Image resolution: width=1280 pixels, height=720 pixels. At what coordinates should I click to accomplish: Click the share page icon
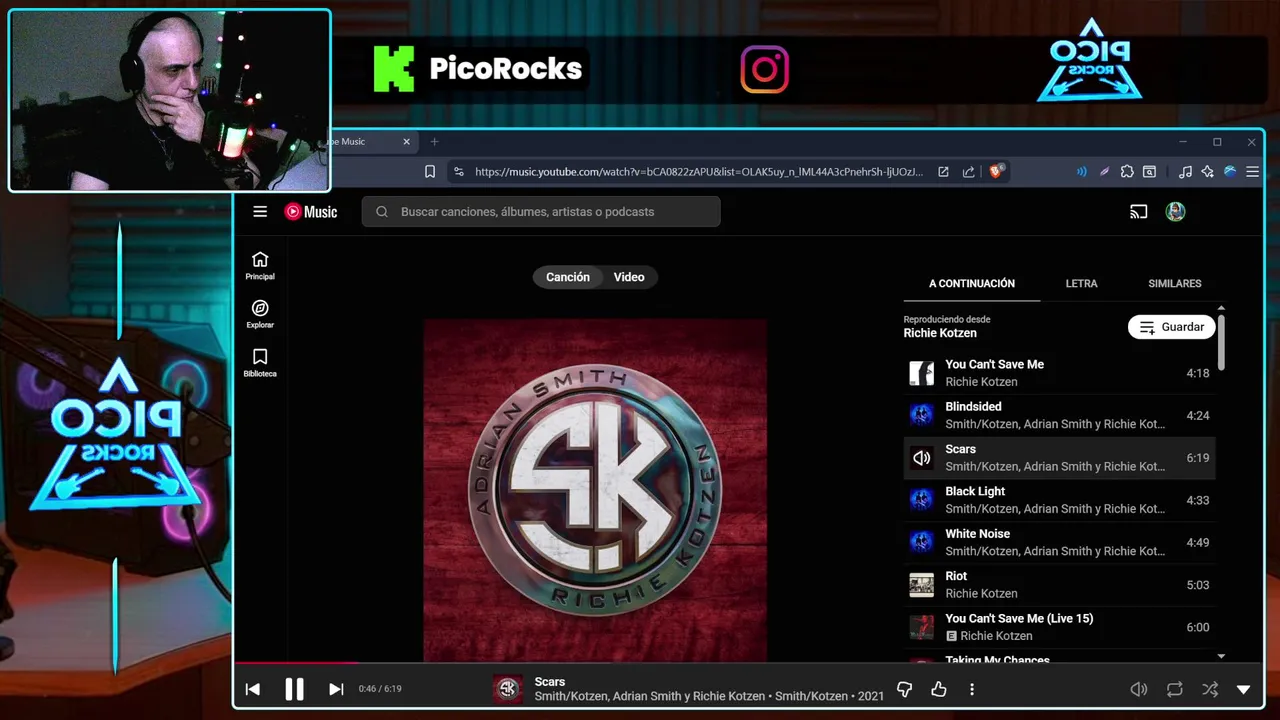click(x=968, y=172)
